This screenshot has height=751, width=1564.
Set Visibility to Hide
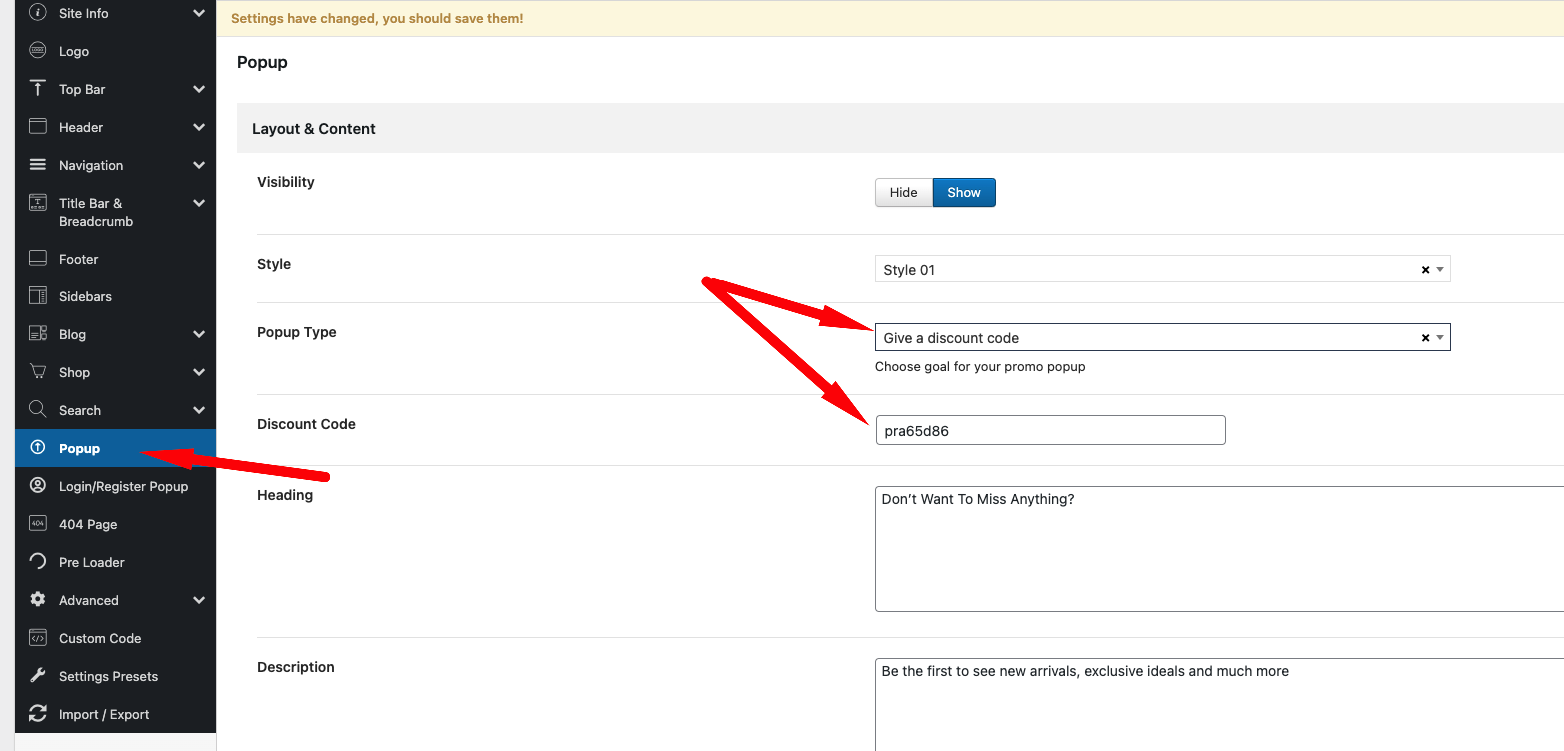903,193
